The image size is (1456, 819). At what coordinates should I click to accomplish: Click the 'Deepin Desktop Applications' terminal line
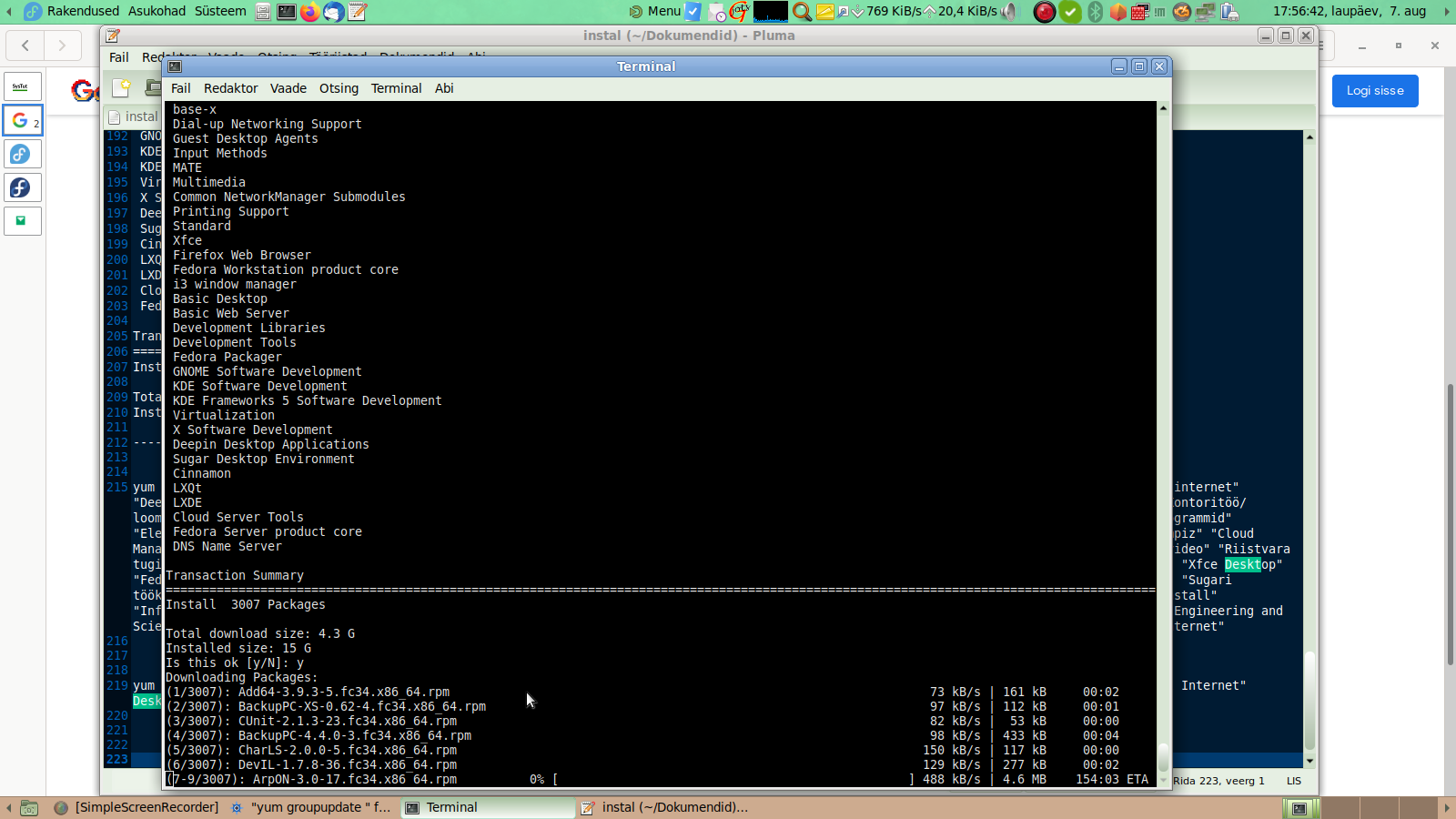271,444
